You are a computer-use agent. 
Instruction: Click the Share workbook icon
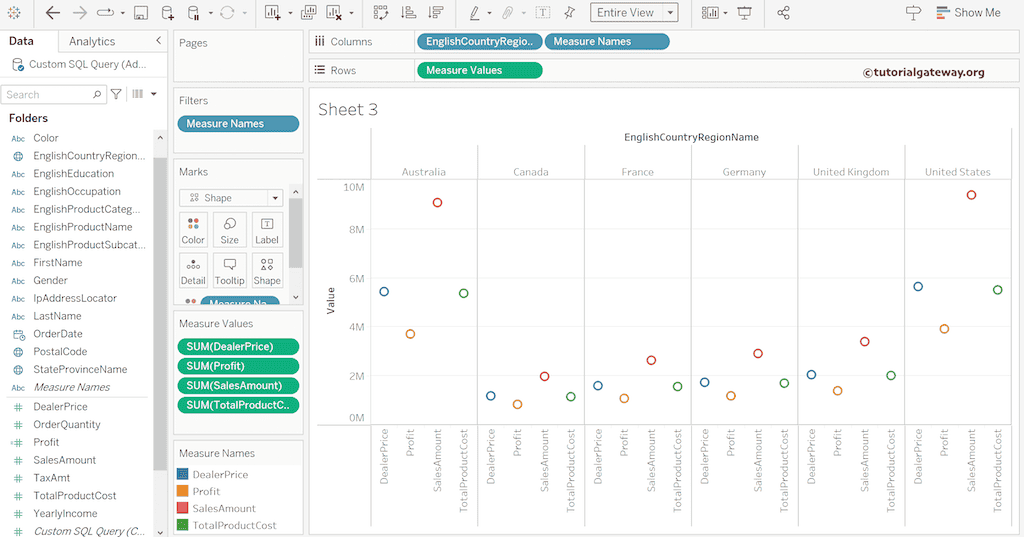click(x=784, y=12)
